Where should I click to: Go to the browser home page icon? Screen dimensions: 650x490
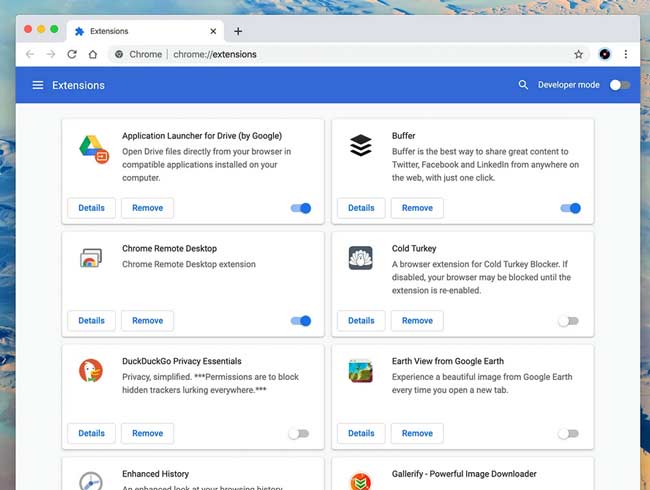93,54
